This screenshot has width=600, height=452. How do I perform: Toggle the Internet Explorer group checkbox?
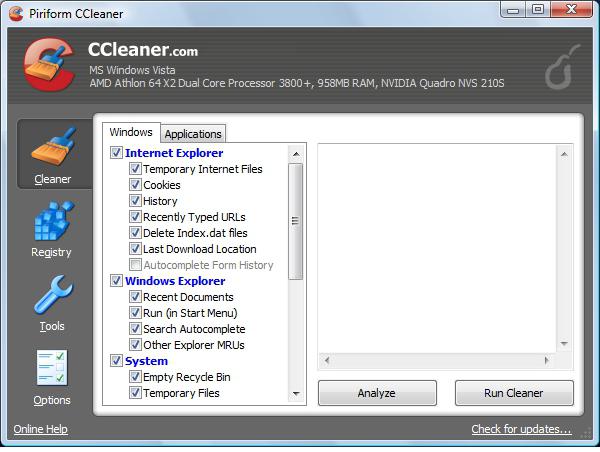(x=116, y=153)
